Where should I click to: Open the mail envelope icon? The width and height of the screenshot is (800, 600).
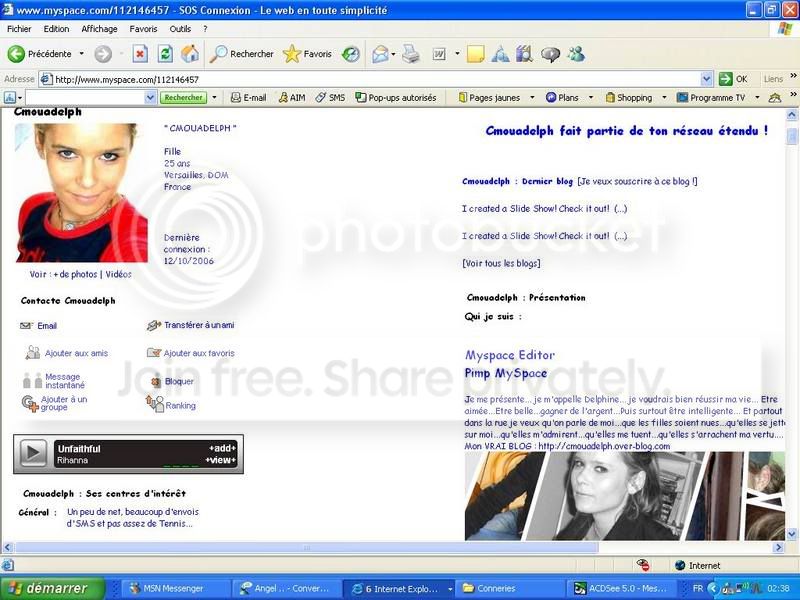pos(380,54)
